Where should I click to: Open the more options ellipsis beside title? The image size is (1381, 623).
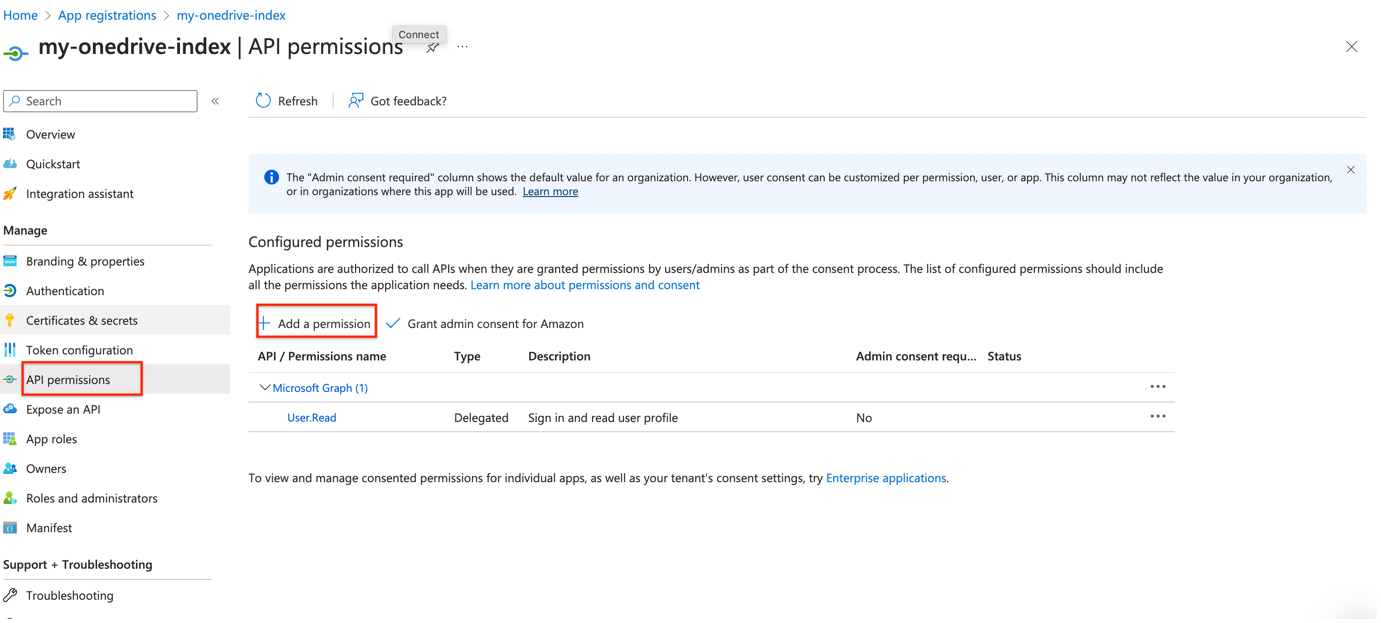(x=463, y=47)
